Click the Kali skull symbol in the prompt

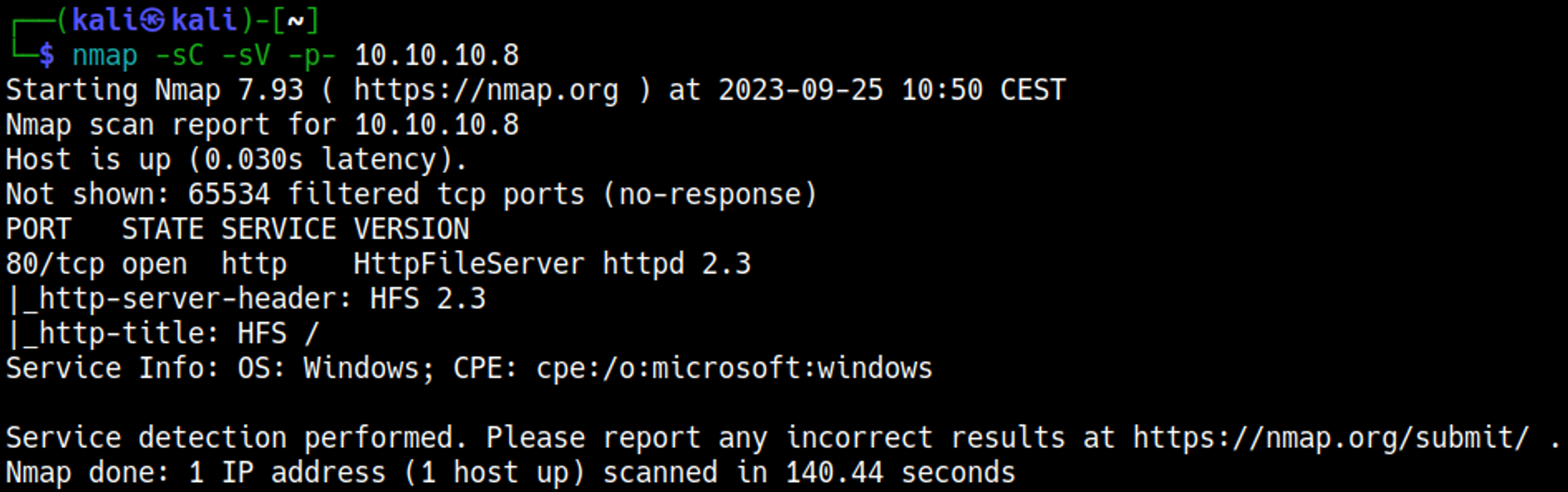coord(154,20)
